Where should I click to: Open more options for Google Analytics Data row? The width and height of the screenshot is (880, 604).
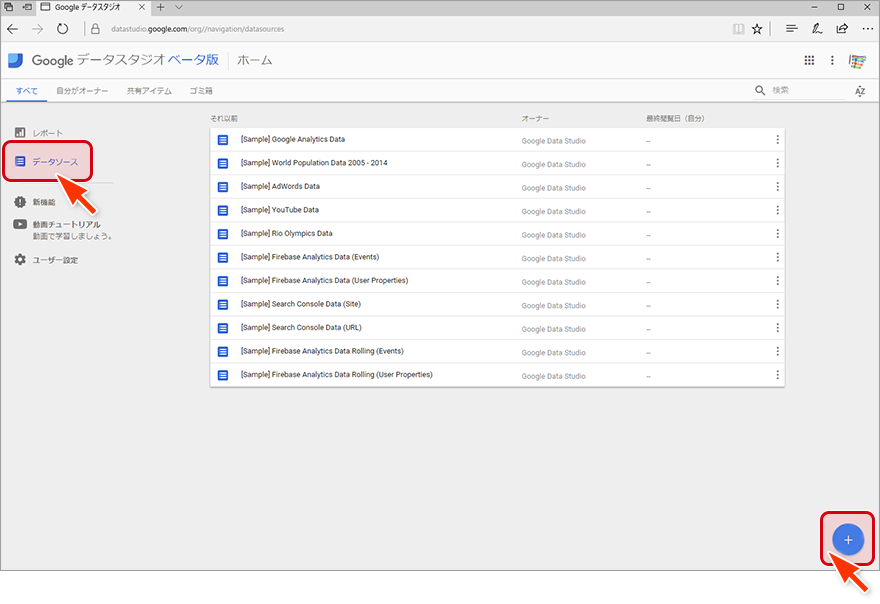[x=777, y=140]
